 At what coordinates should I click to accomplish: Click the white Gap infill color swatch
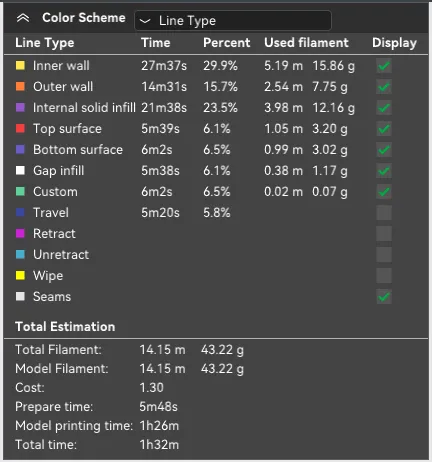click(x=20, y=170)
